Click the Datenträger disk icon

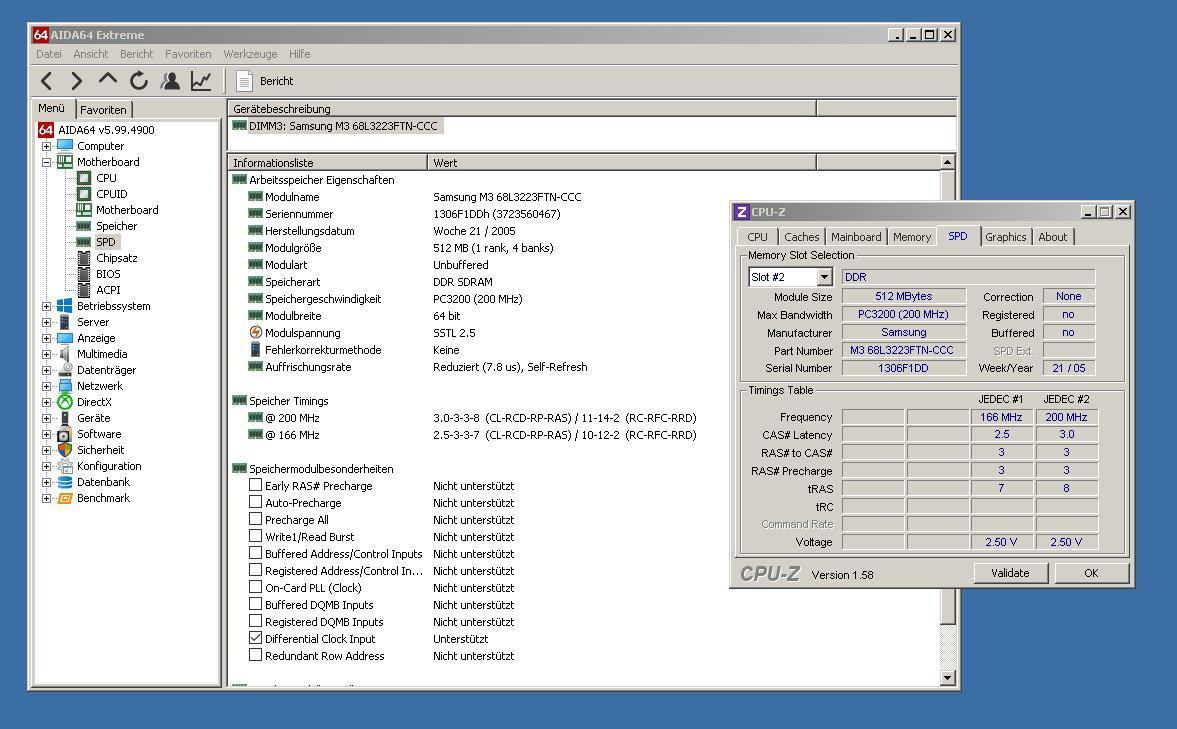coord(65,369)
